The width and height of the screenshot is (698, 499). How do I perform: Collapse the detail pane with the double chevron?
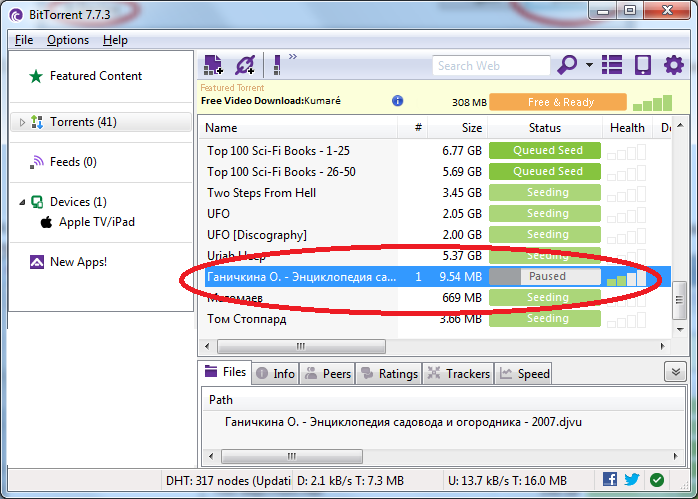(675, 372)
